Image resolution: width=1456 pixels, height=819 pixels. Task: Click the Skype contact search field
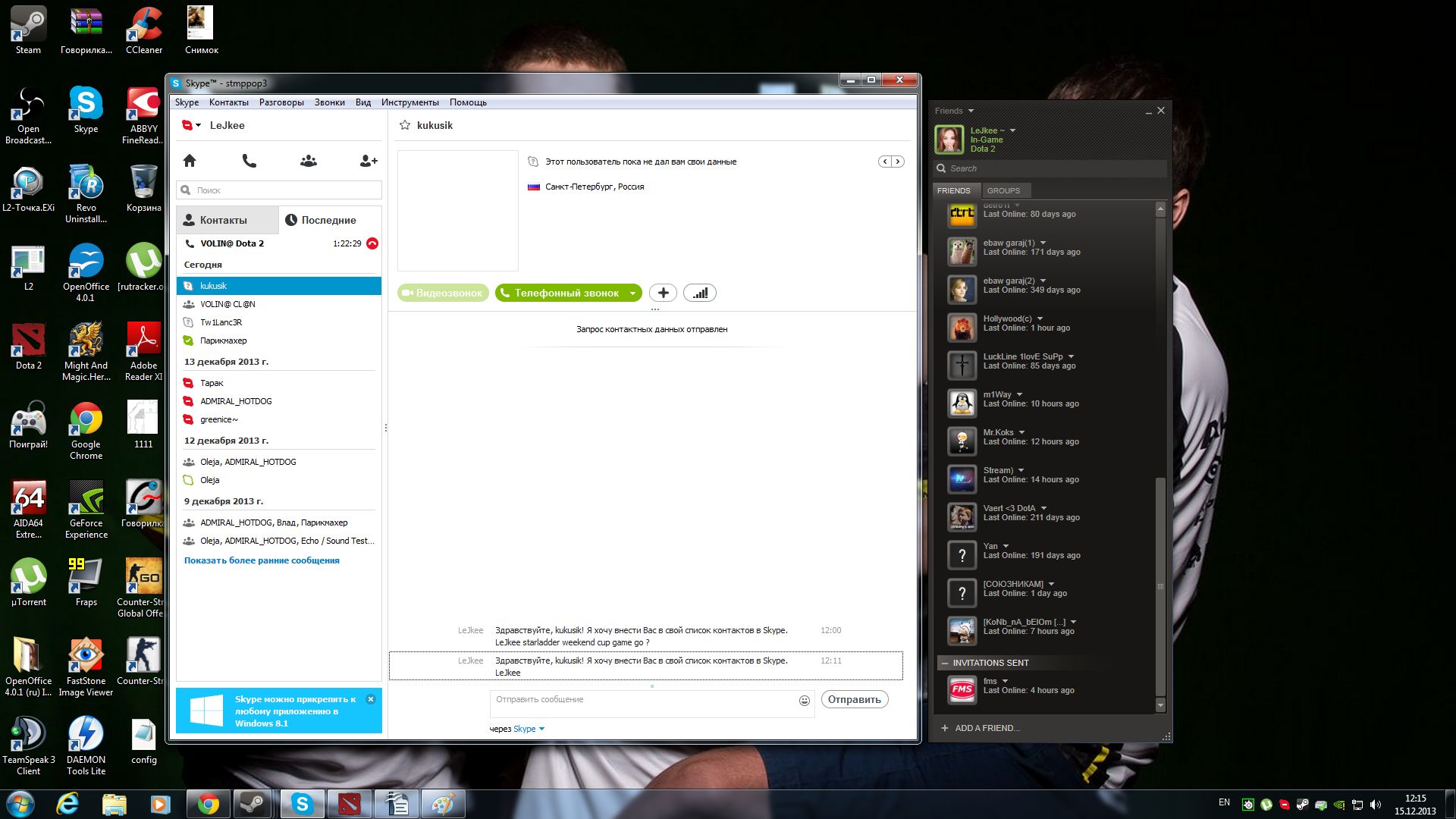coord(279,190)
